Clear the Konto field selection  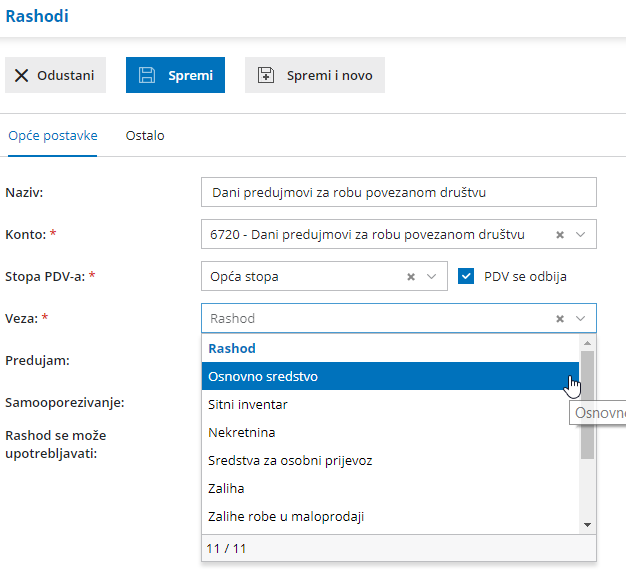click(560, 234)
